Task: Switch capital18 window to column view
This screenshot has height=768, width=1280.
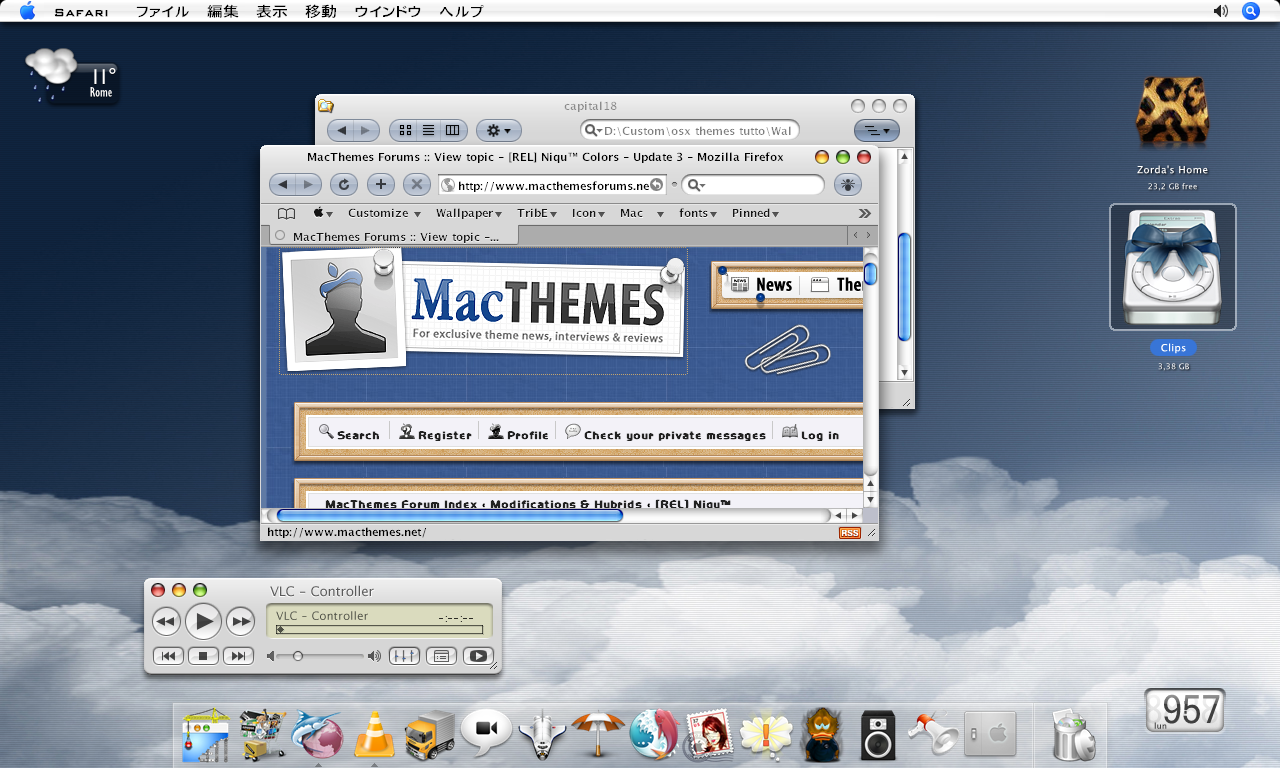Action: pos(452,130)
